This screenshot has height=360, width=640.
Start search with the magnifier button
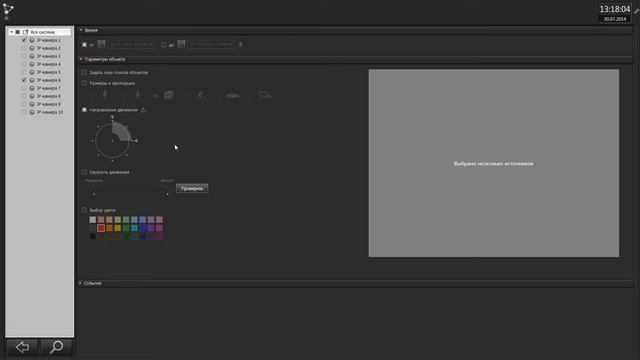tap(56, 347)
